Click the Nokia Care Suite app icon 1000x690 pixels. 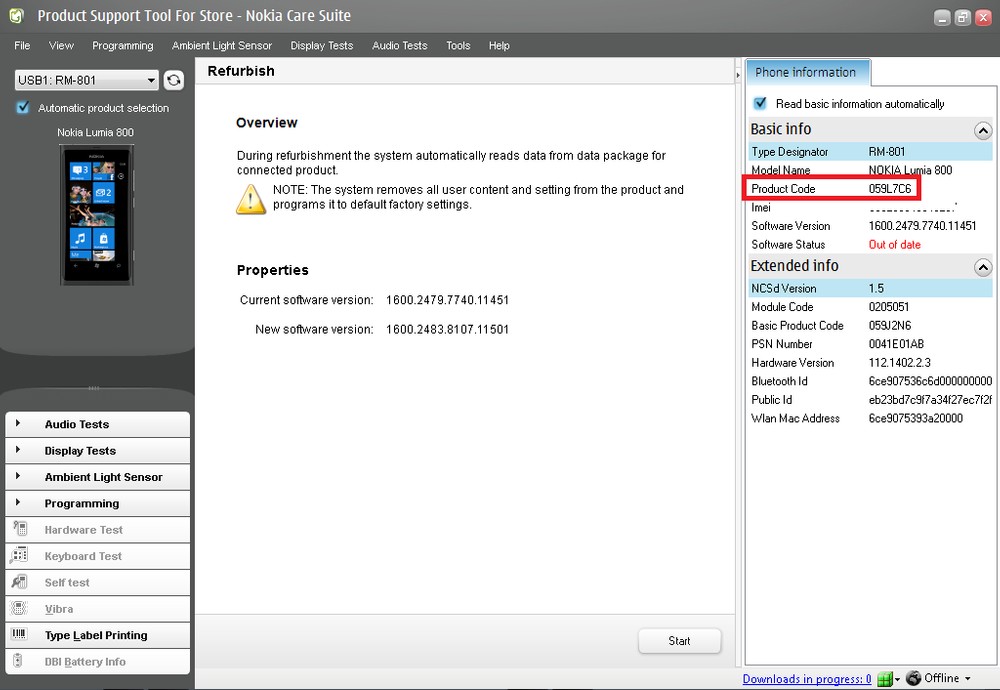(17, 15)
